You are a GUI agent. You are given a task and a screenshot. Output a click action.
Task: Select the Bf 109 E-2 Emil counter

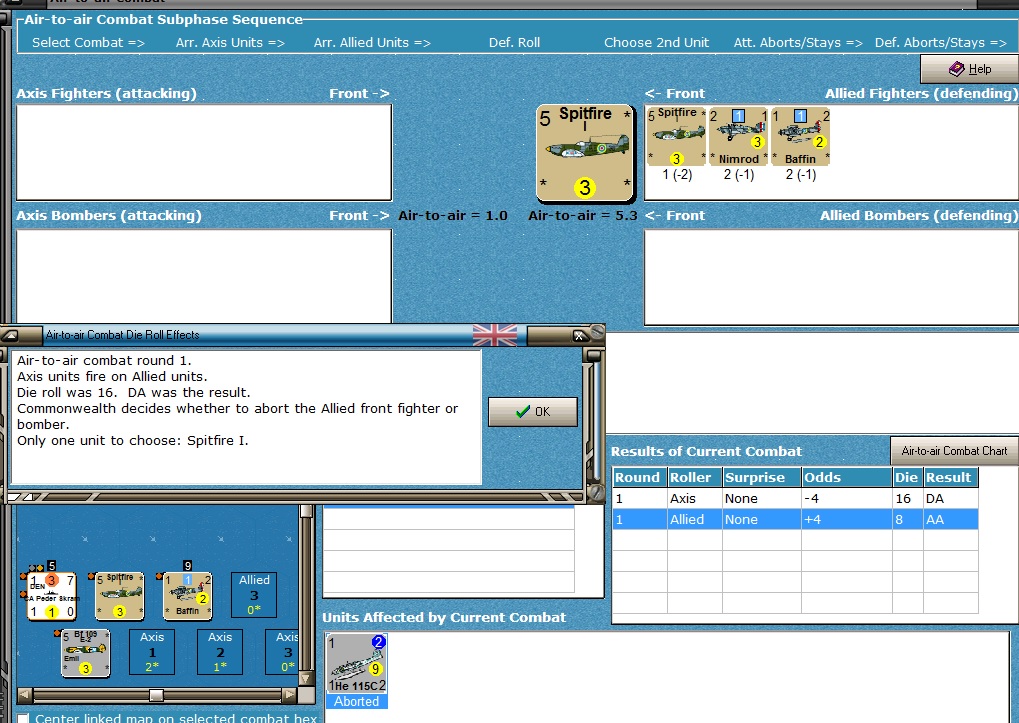(85, 653)
